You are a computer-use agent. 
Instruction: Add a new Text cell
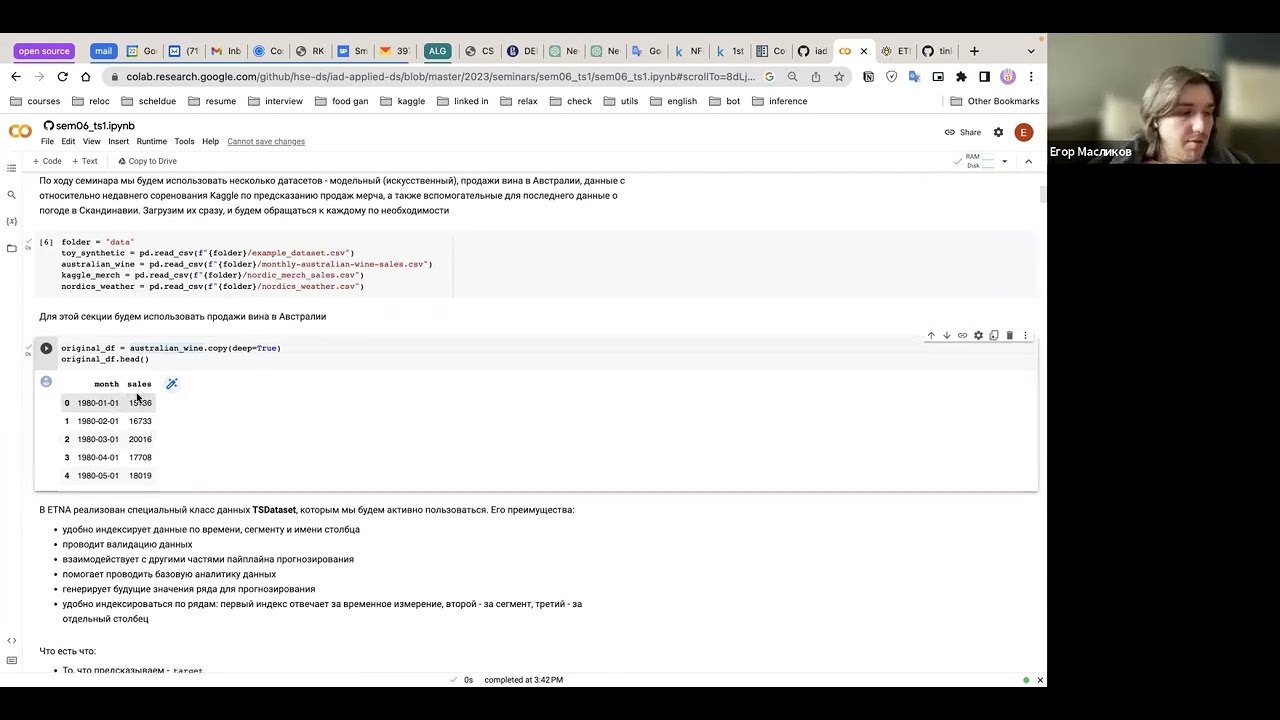coord(85,161)
